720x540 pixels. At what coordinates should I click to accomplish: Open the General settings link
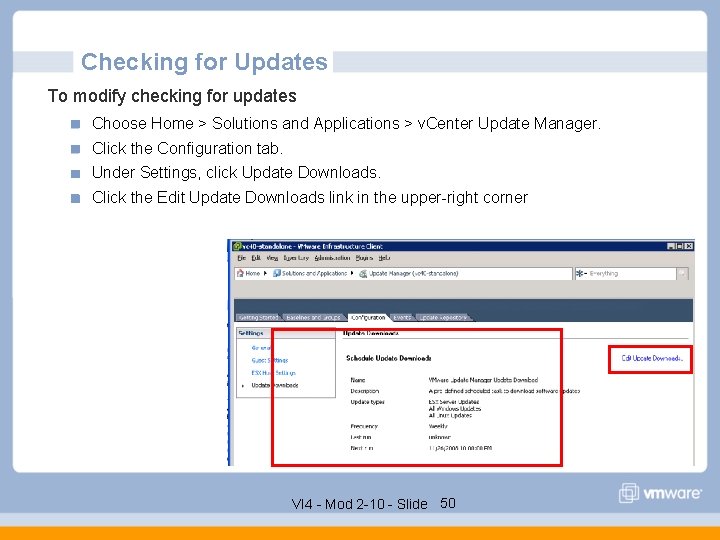pos(261,348)
